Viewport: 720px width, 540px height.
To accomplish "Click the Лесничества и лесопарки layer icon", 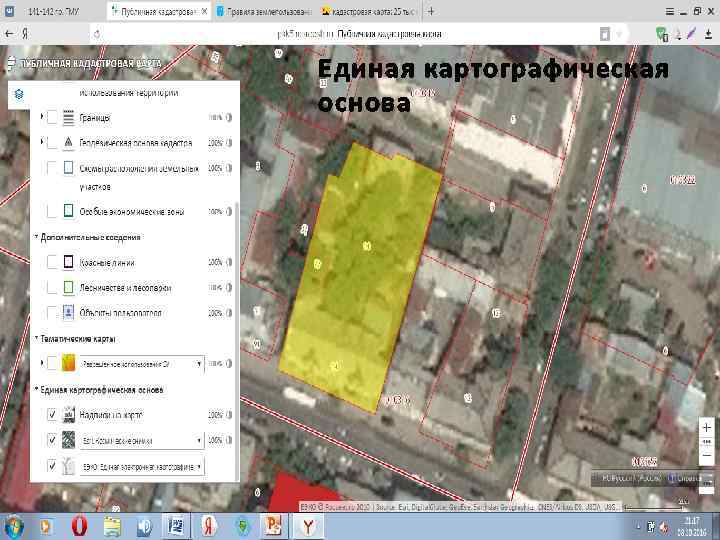I will point(68,288).
